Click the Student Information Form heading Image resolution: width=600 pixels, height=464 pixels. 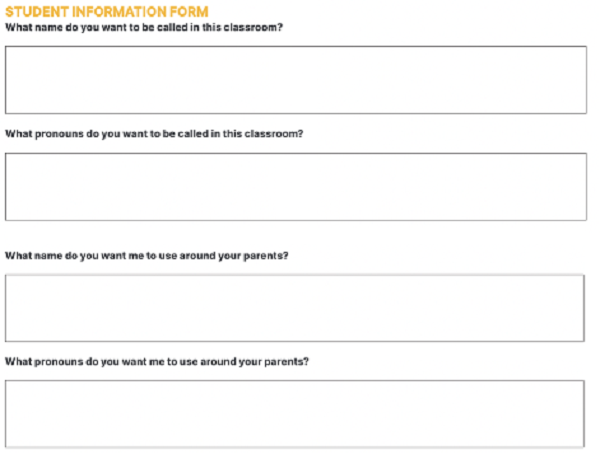[x=107, y=11]
